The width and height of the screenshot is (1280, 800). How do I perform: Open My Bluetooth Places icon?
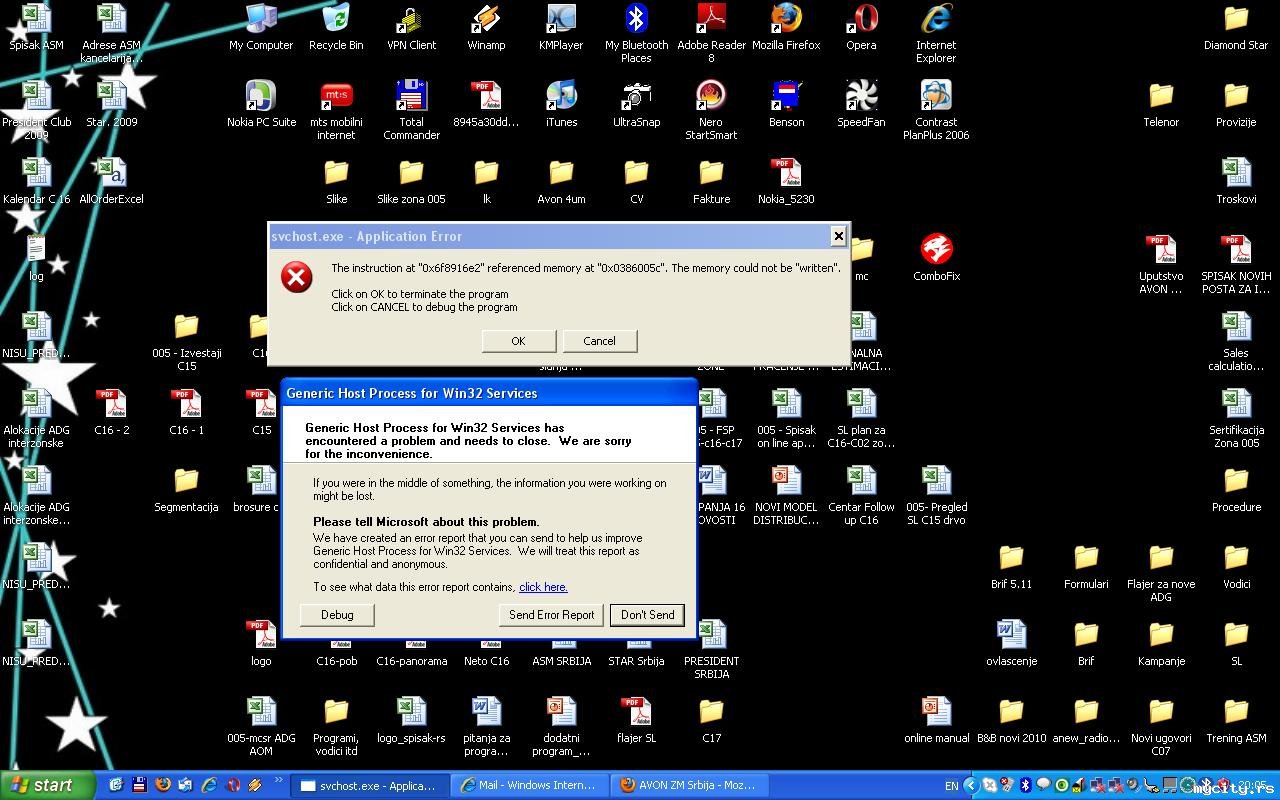[x=636, y=33]
